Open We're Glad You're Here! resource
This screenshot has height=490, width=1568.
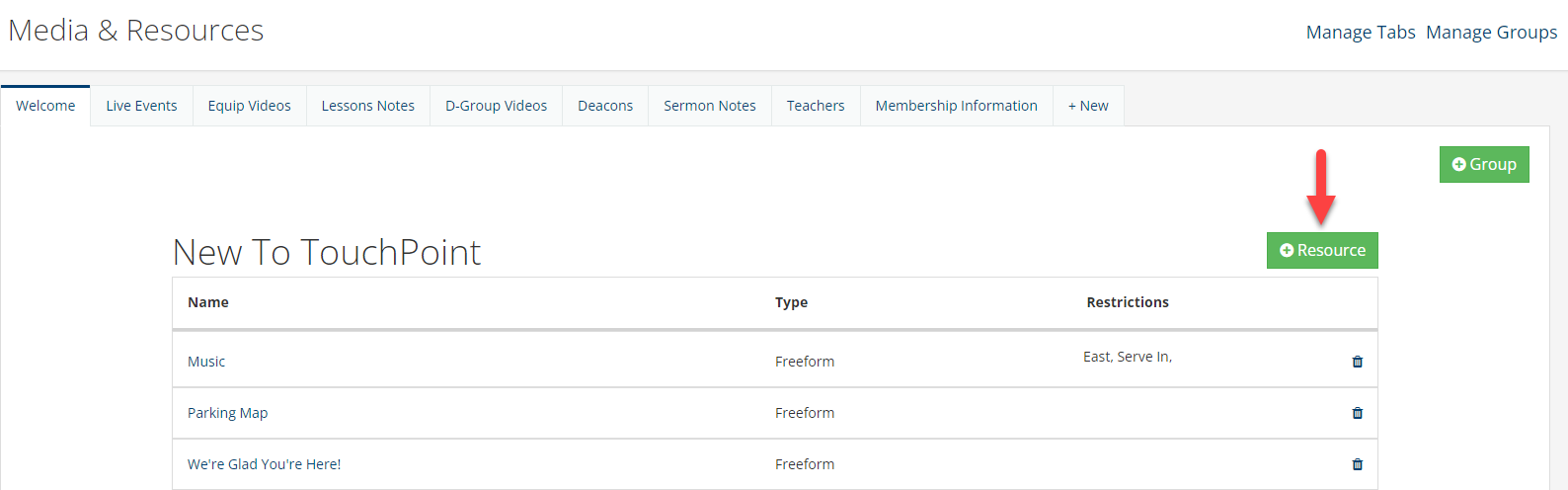click(264, 464)
